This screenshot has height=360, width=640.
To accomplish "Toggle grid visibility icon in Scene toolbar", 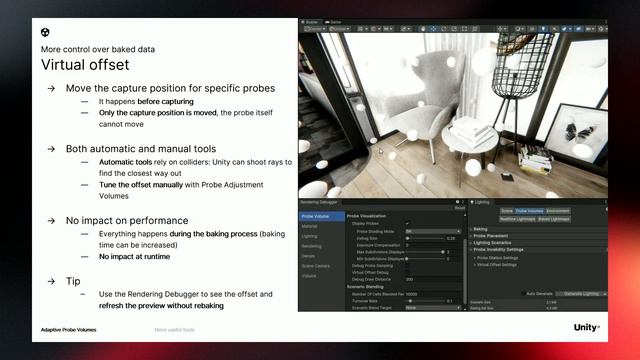I will [x=361, y=29].
